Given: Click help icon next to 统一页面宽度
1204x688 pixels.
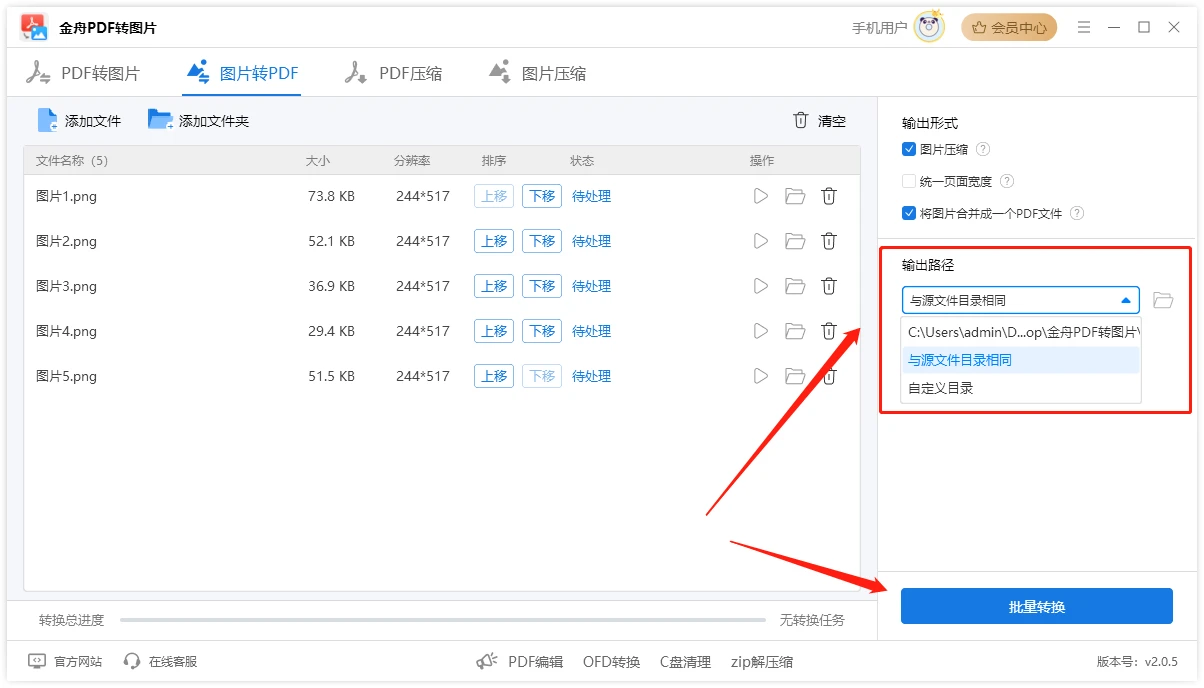Looking at the screenshot, I should coord(1007,181).
